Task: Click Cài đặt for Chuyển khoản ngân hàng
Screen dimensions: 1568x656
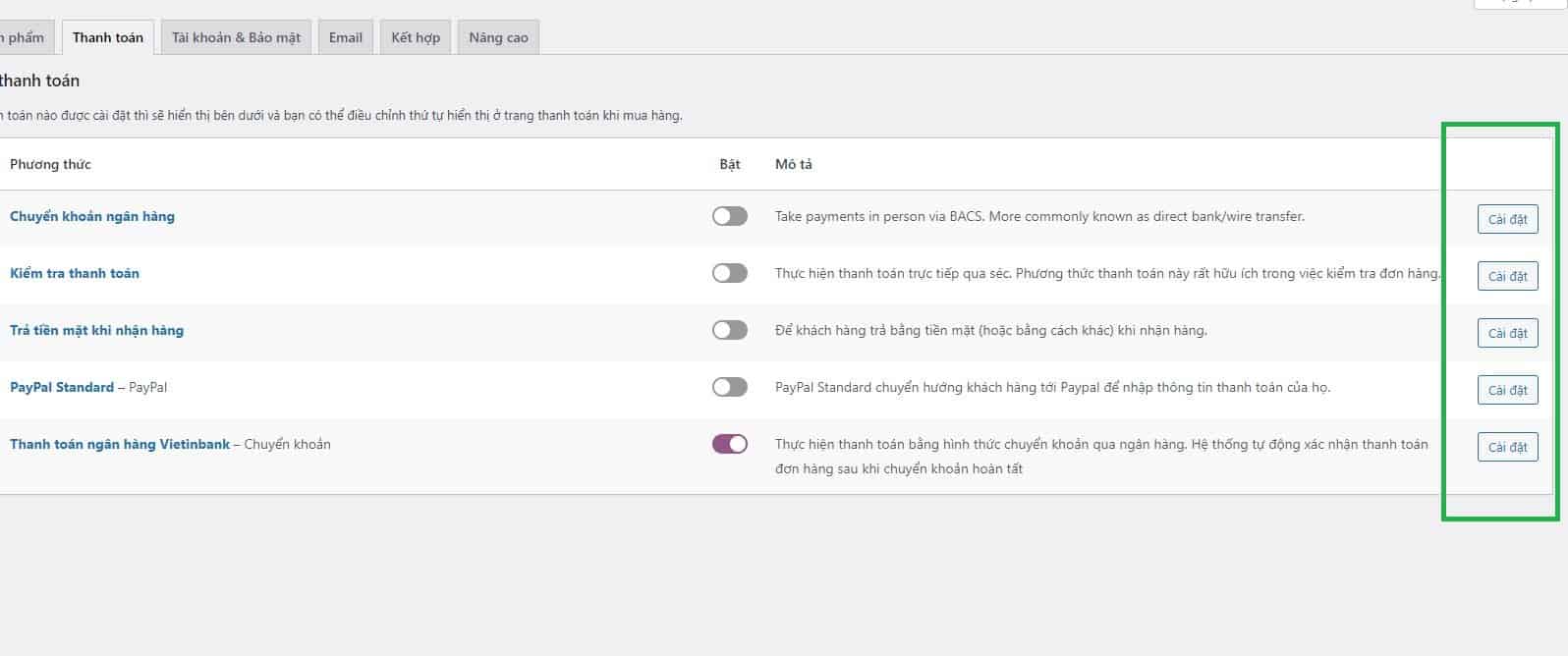Action: [1507, 219]
